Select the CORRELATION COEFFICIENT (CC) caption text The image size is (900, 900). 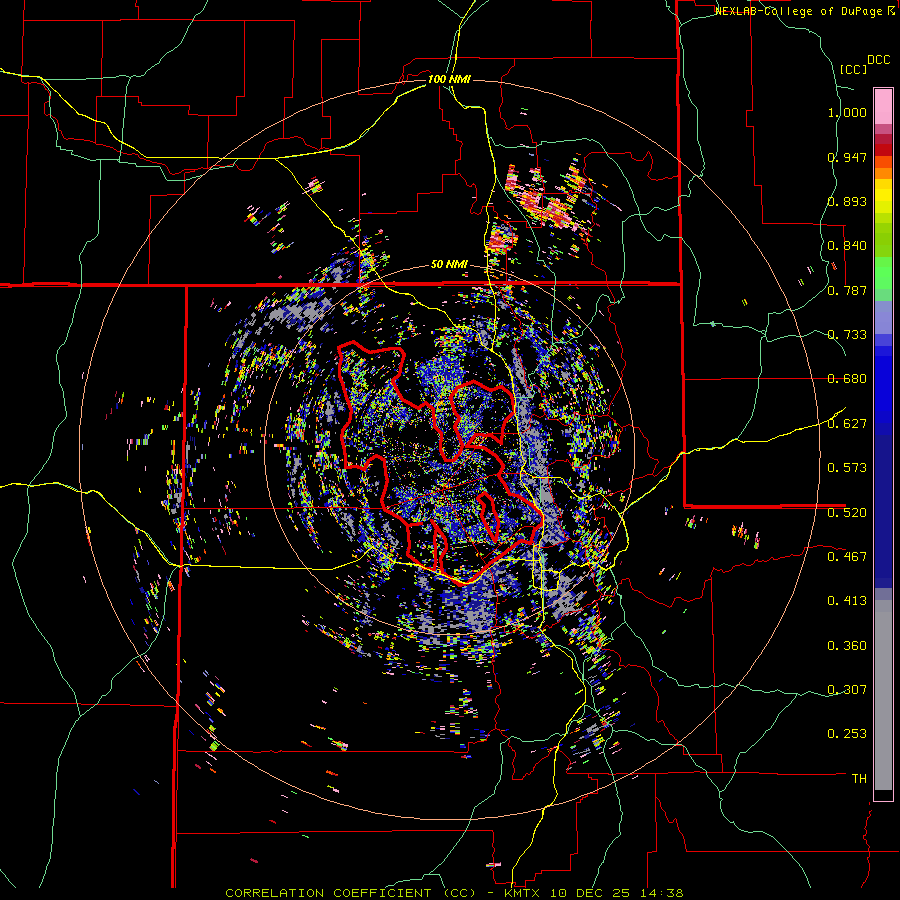tap(350, 893)
